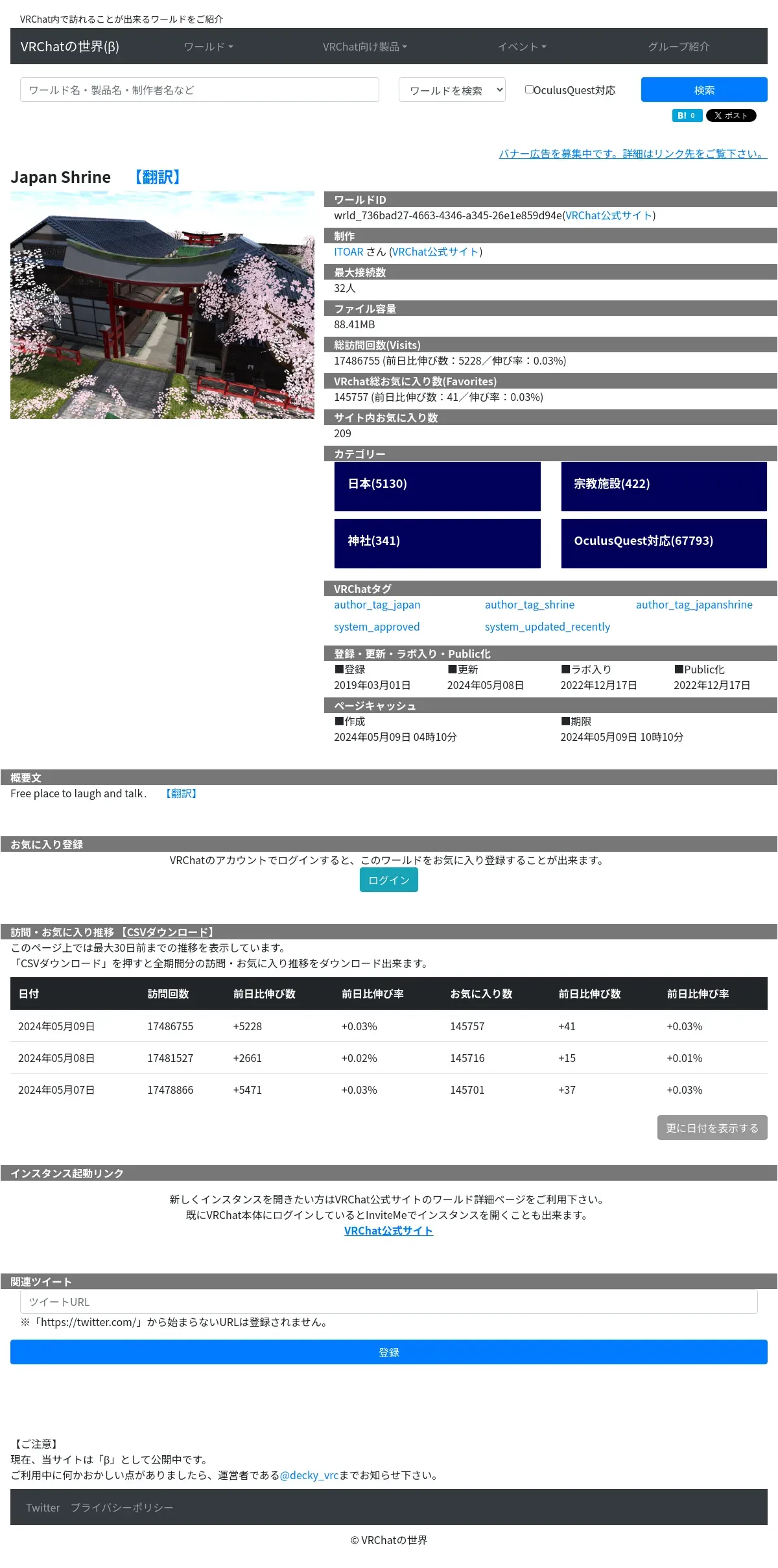Expand the イベント navbar menu
The image size is (778, 1568).
tap(522, 47)
